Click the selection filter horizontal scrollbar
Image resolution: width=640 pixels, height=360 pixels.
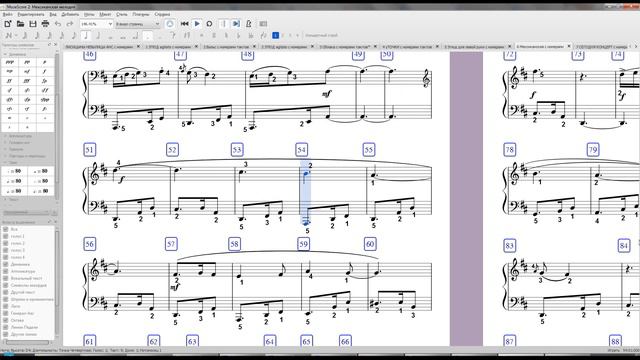[x=27, y=342]
